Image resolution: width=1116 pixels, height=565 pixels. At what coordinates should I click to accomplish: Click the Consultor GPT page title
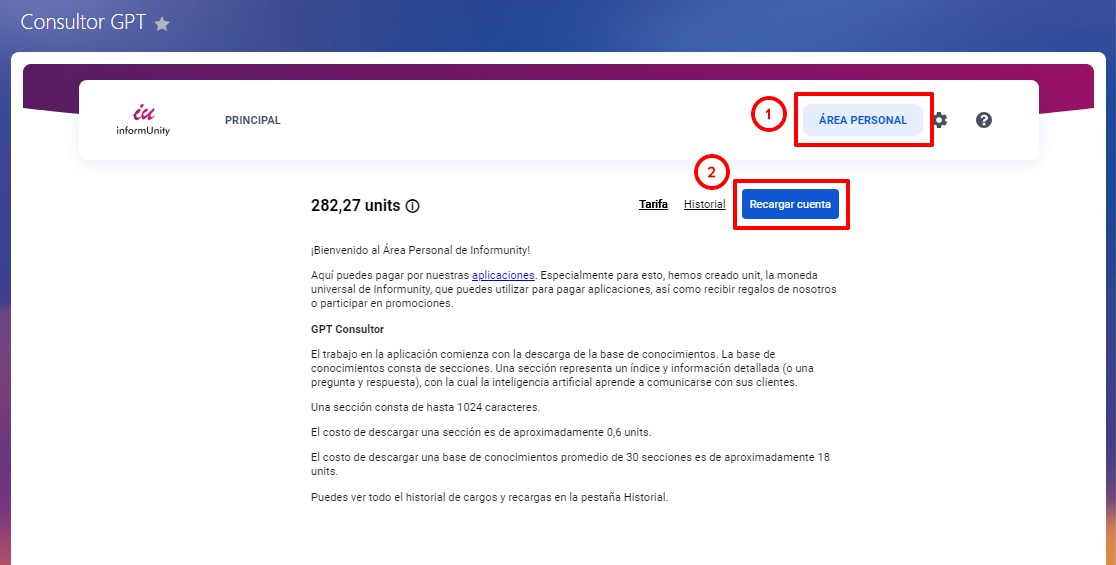click(83, 22)
